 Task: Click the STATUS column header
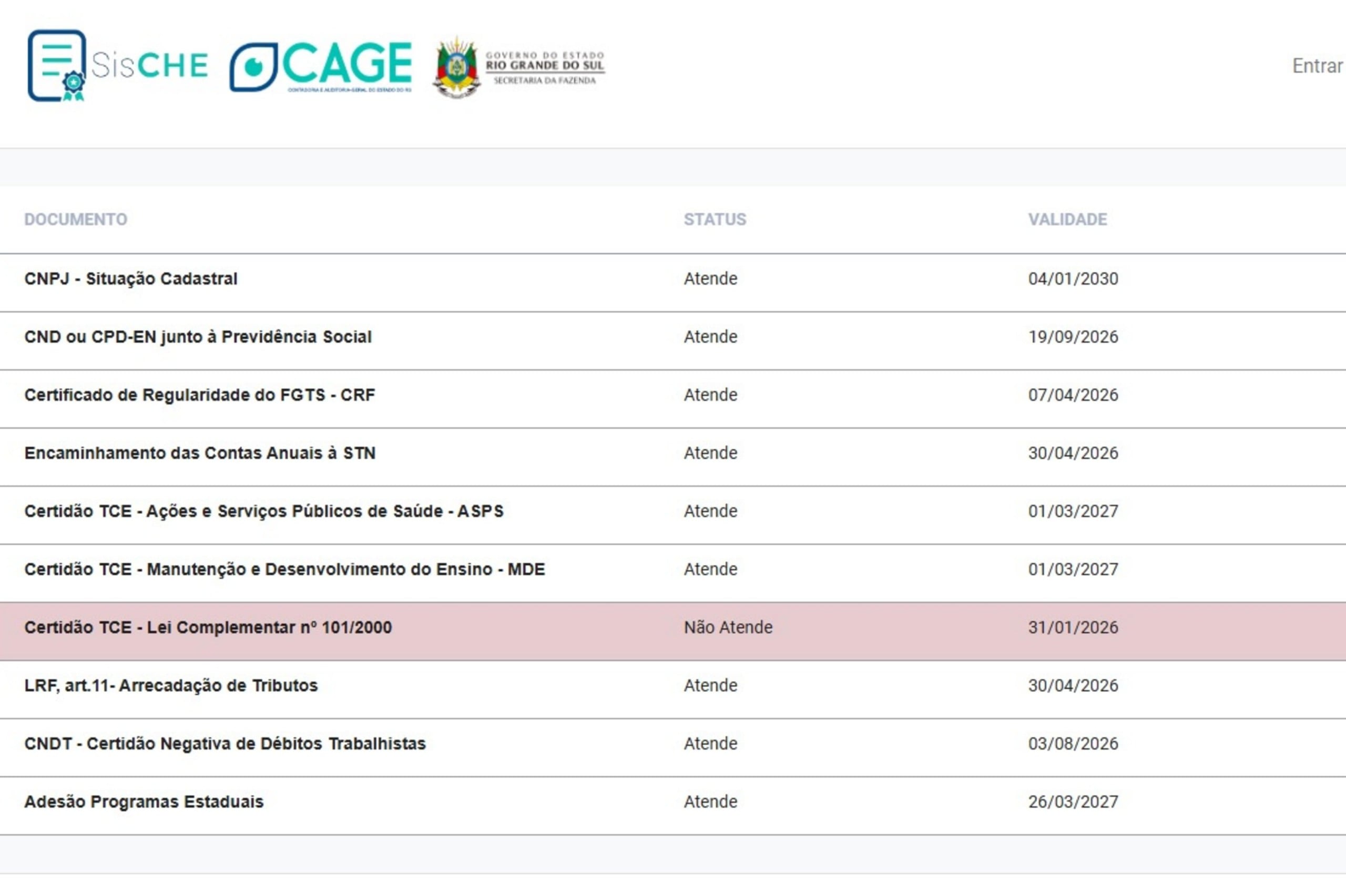(715, 220)
